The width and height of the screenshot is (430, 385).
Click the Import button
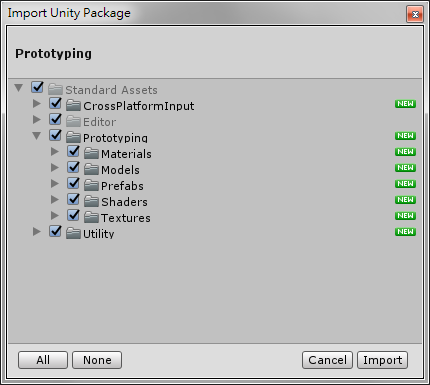[383, 360]
